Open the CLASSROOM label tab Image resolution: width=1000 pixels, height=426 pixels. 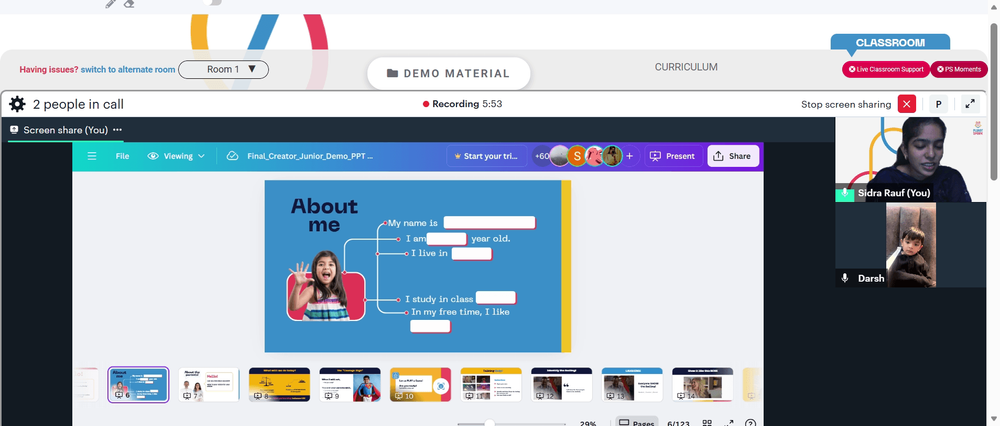[x=890, y=43]
